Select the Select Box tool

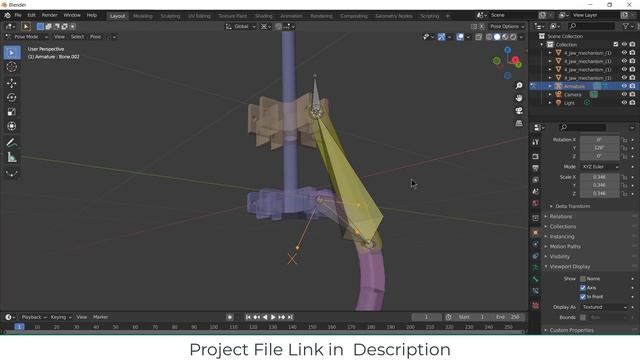coord(12,53)
